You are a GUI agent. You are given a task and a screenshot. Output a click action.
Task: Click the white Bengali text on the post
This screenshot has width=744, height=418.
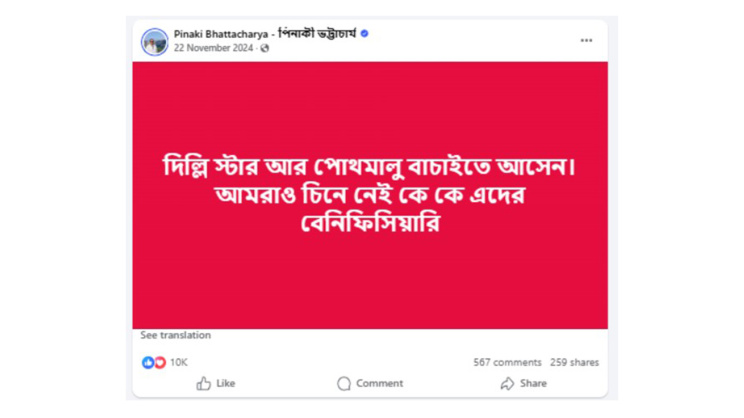(370, 194)
